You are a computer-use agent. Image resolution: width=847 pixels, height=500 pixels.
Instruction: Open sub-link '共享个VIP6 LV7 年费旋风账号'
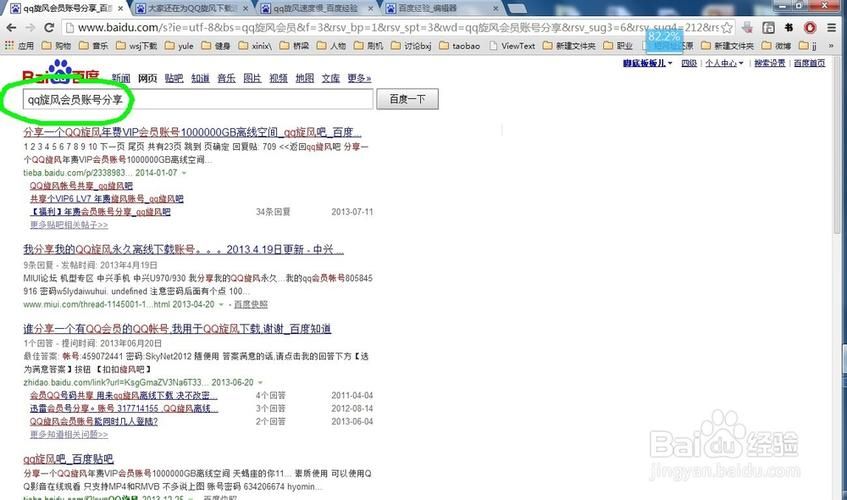pyautogui.click(x=106, y=199)
